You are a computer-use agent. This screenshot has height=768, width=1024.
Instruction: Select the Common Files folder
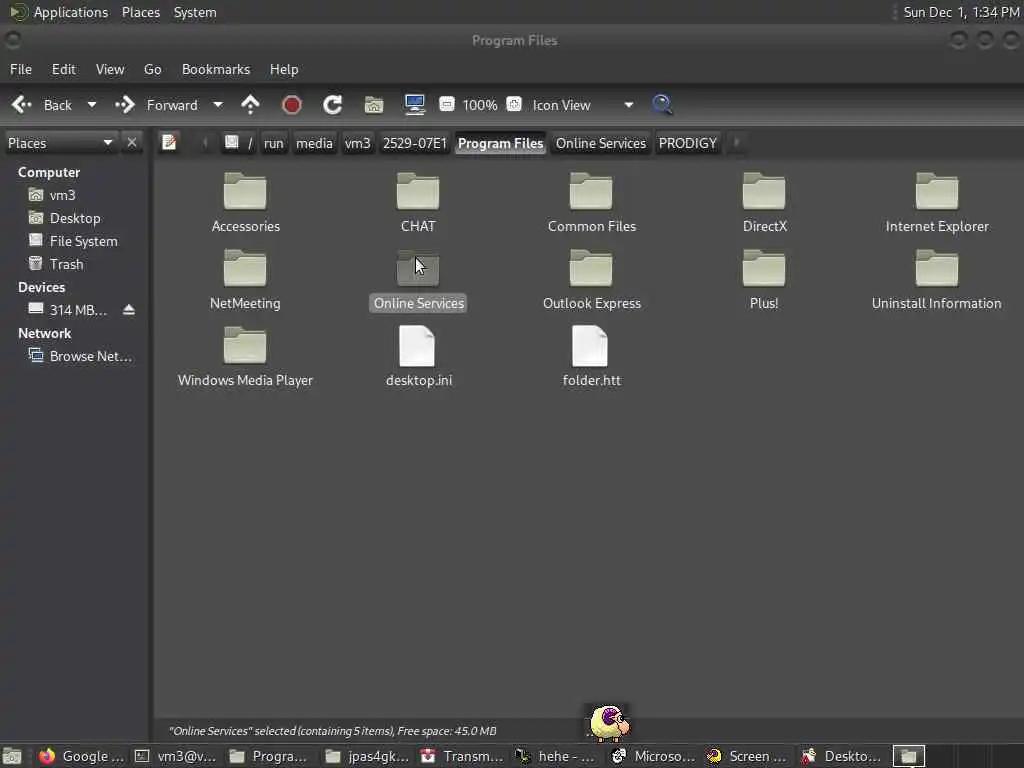click(591, 203)
